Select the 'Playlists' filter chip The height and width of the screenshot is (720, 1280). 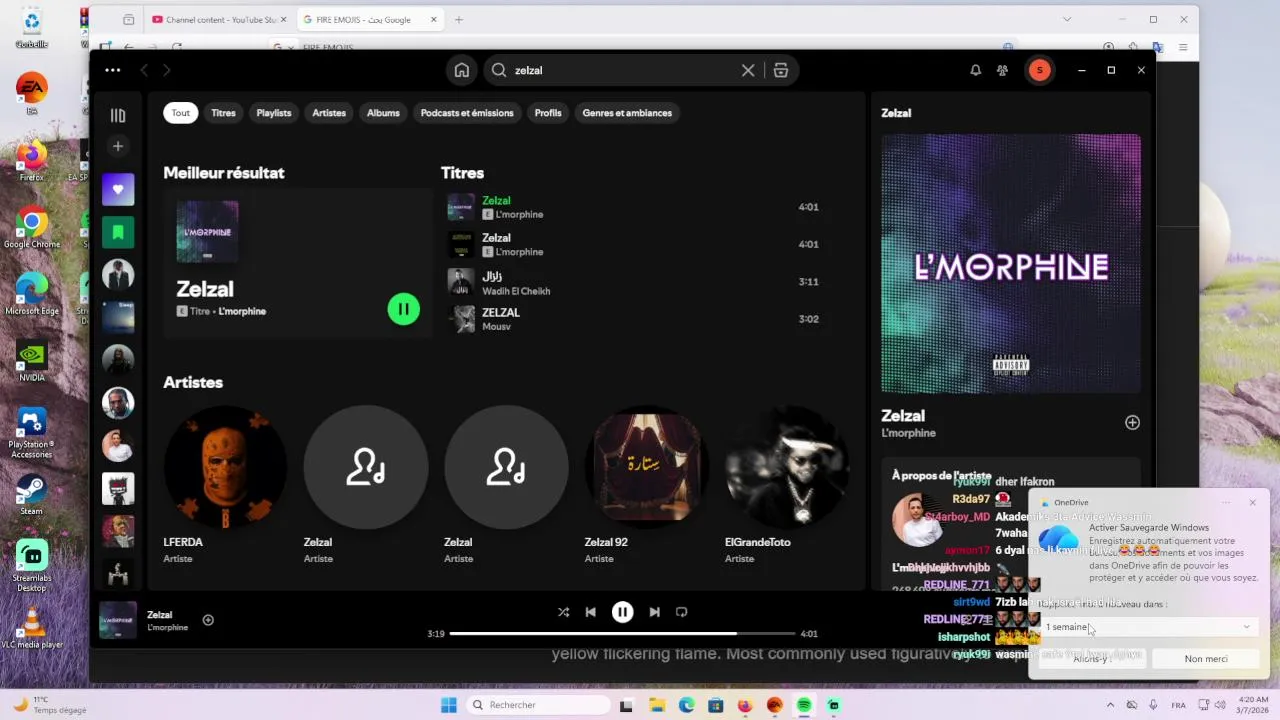tap(274, 113)
